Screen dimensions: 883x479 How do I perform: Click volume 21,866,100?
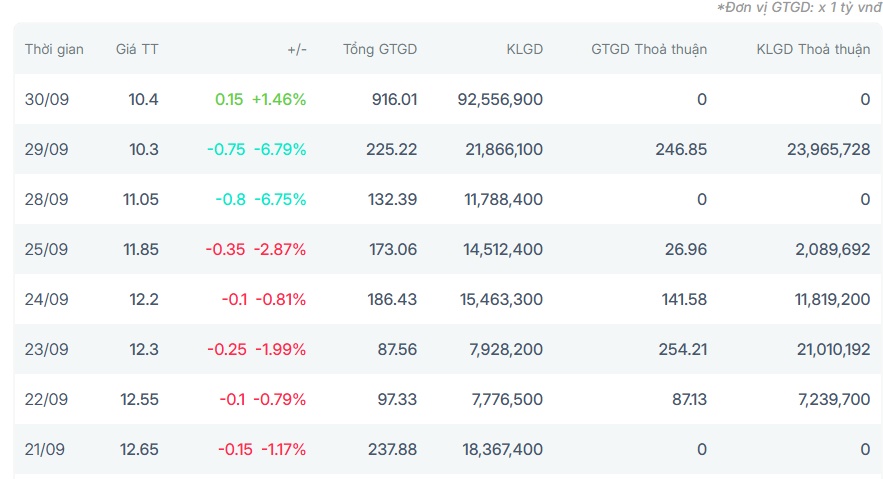504,150
